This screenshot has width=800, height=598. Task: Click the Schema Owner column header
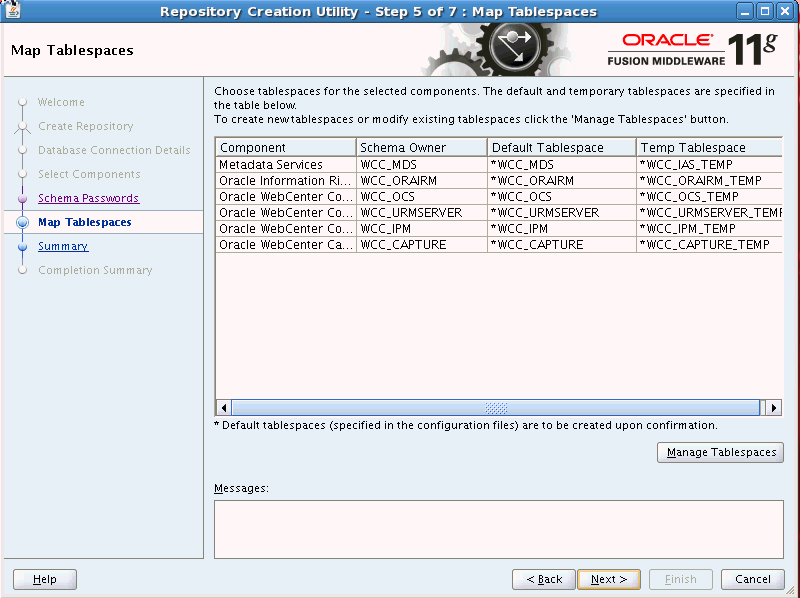pos(421,147)
